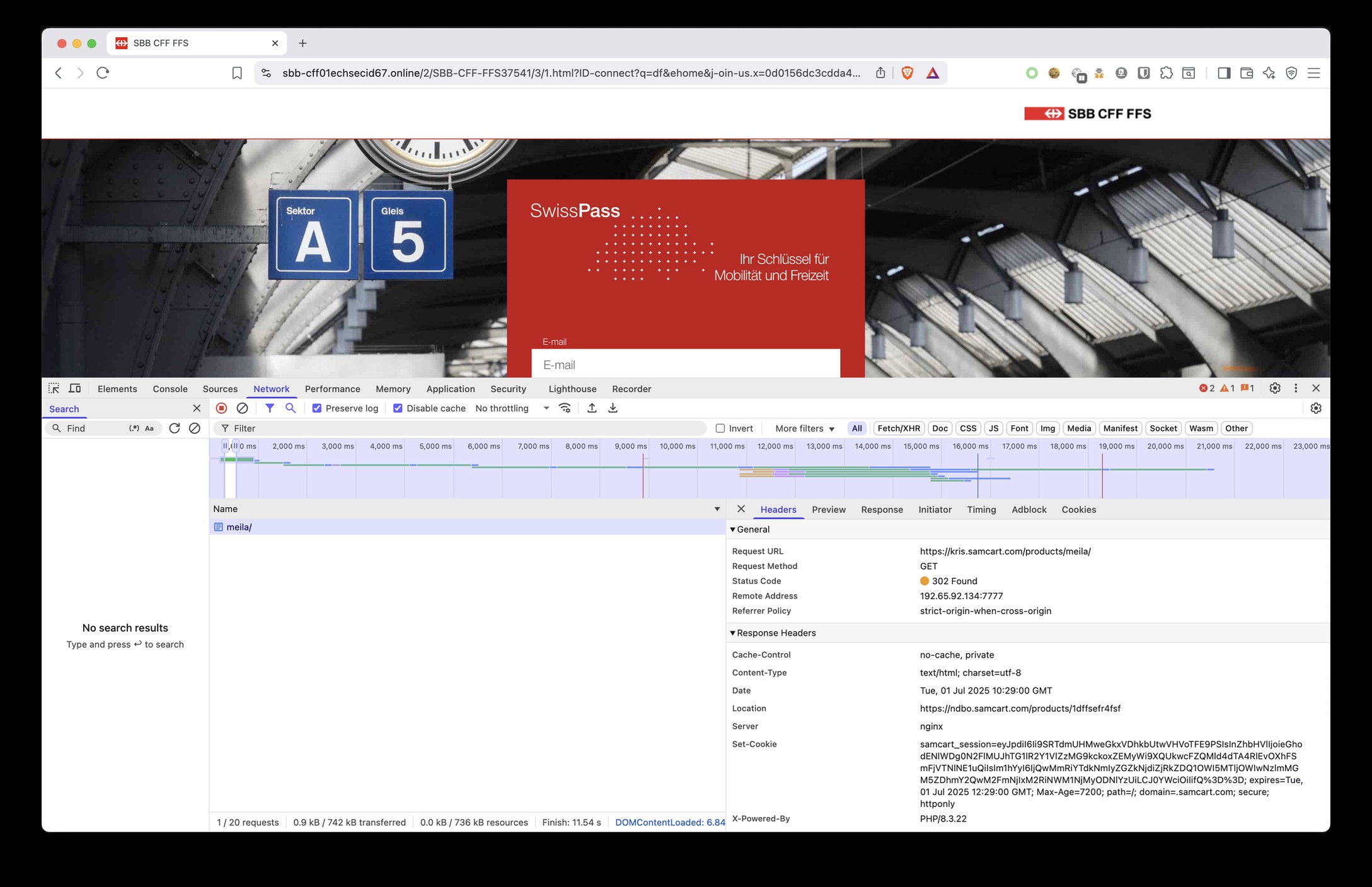Screen dimensions: 1372x887
Task: Open the Extensions puzzle icon
Action: coord(1166,73)
